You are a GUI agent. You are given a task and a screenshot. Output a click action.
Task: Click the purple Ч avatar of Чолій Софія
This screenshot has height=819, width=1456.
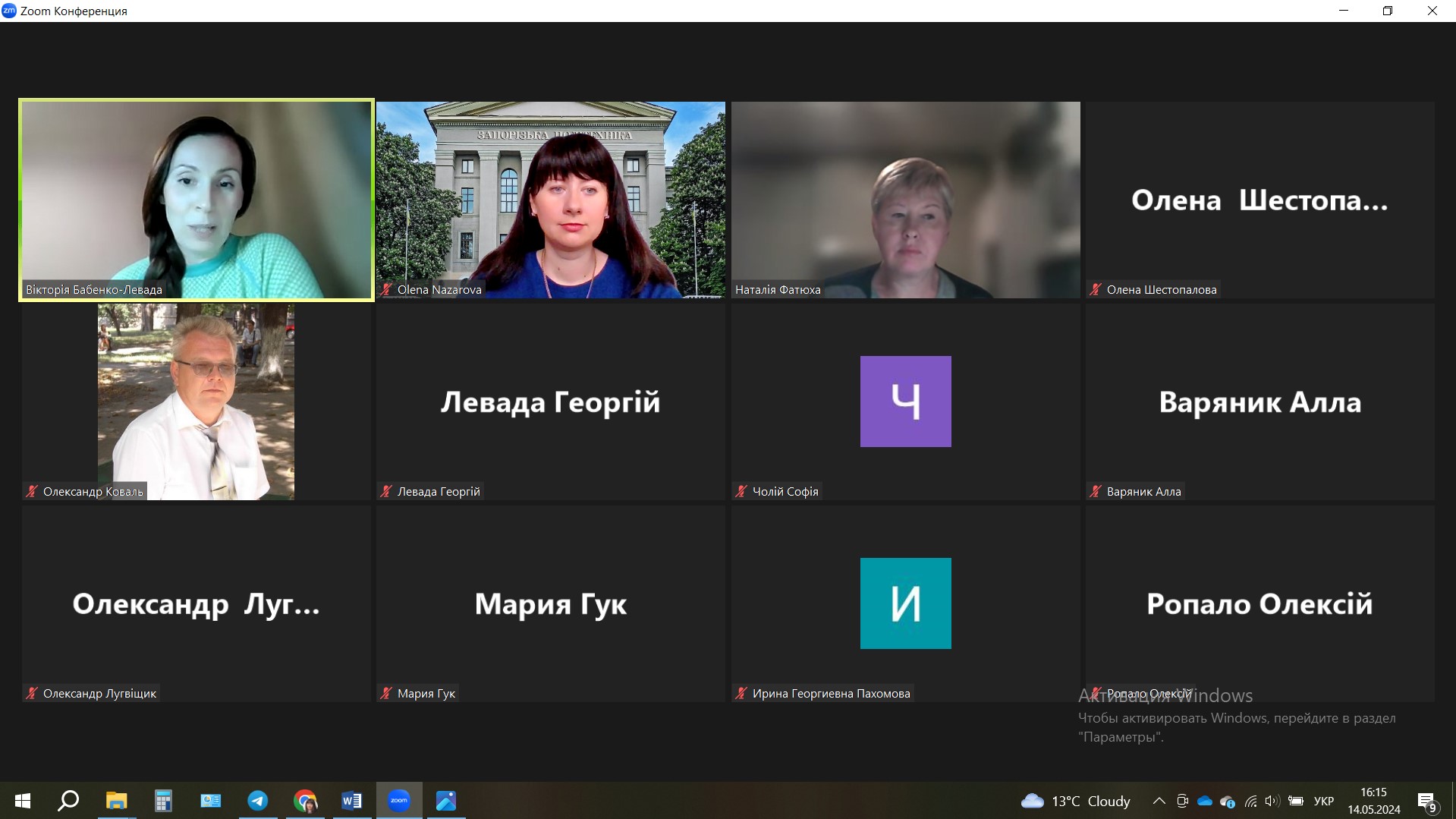tap(905, 401)
